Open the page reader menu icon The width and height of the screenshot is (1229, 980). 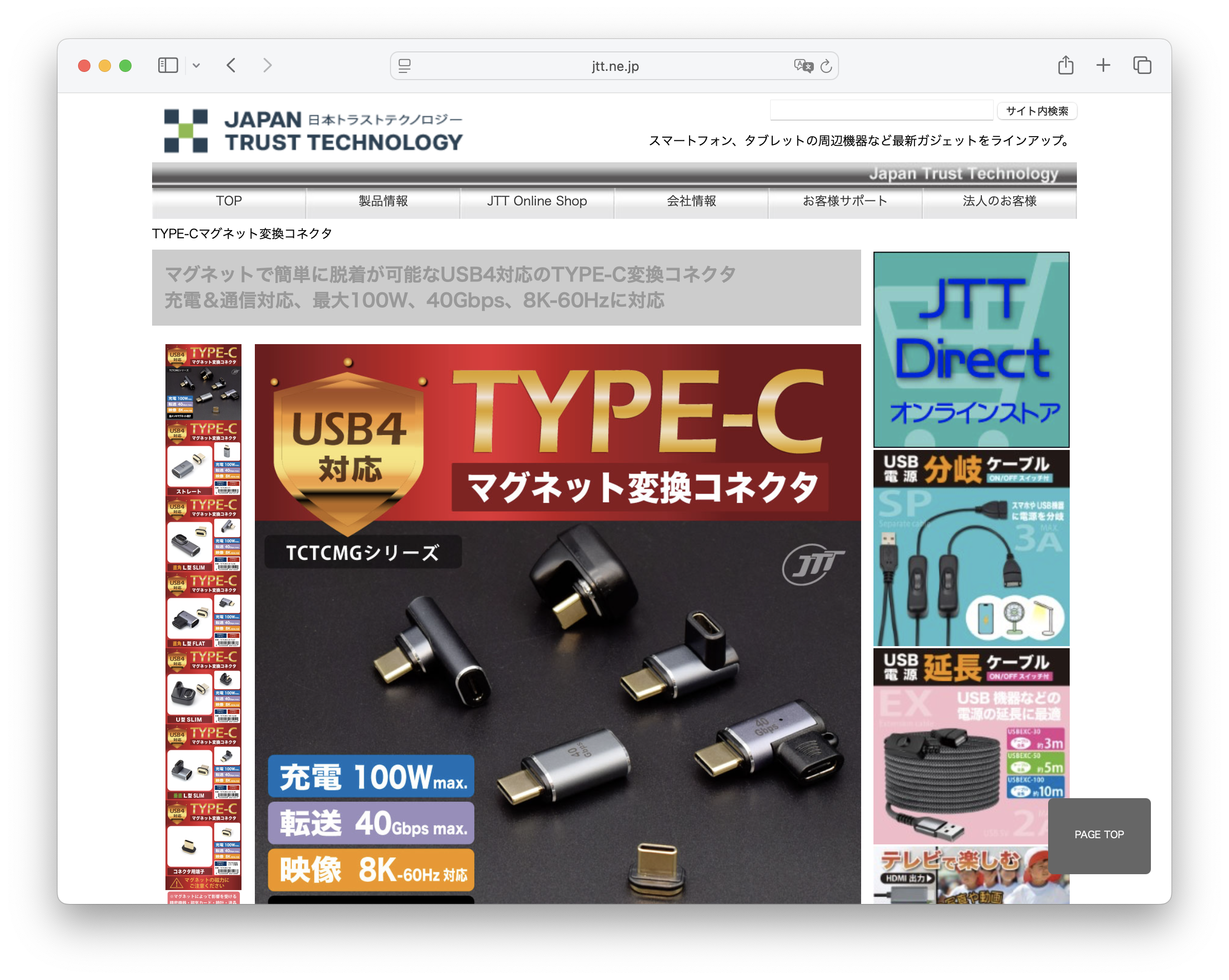pyautogui.click(x=405, y=66)
